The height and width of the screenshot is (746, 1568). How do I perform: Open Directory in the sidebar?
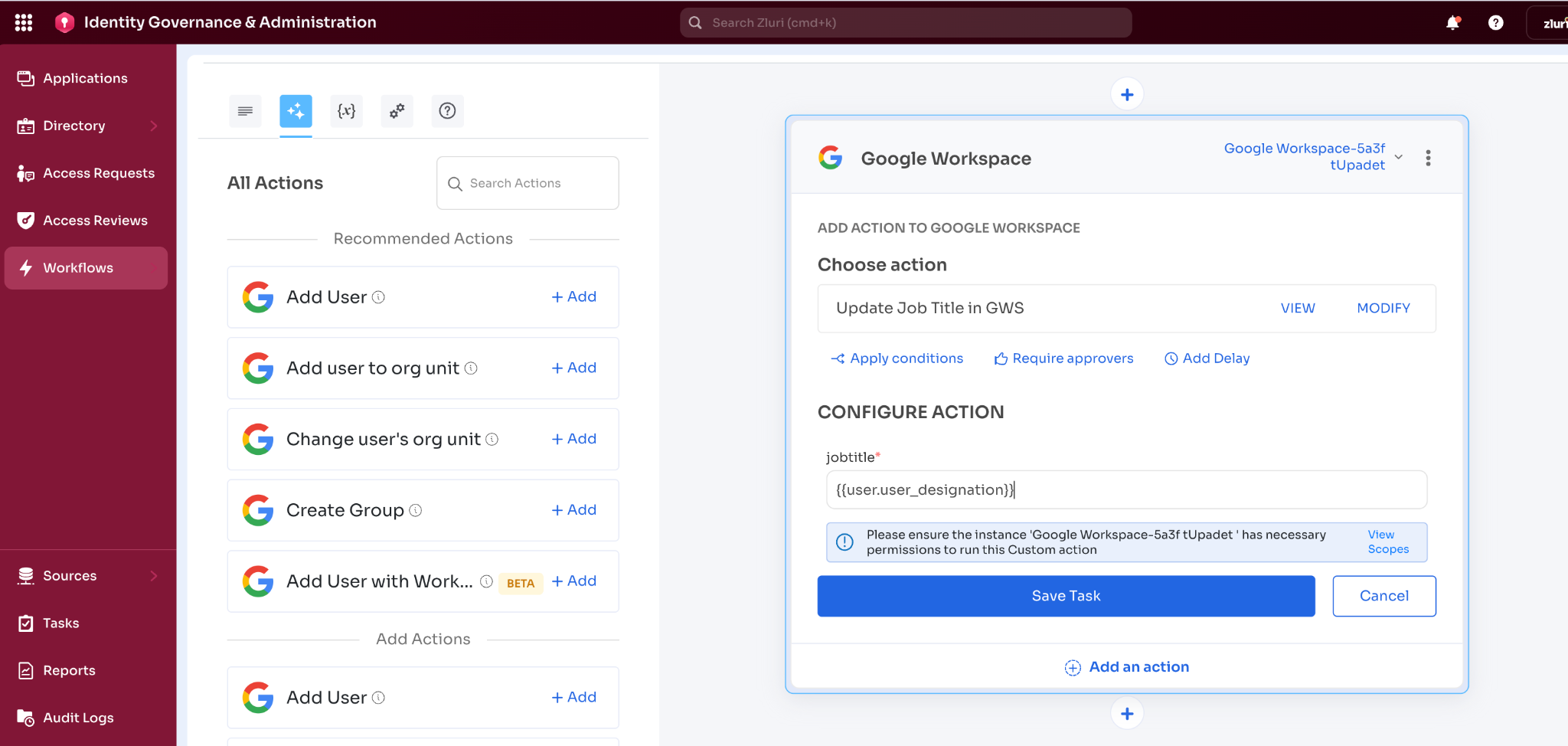pyautogui.click(x=74, y=126)
